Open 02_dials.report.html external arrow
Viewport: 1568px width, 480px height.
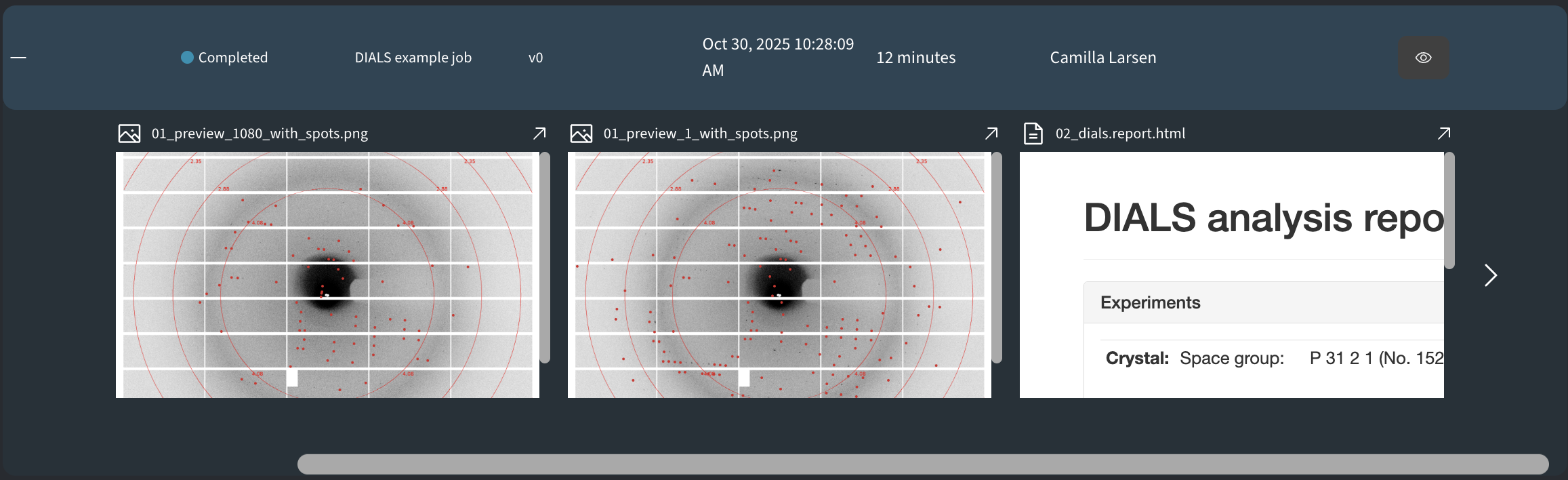coord(1444,133)
